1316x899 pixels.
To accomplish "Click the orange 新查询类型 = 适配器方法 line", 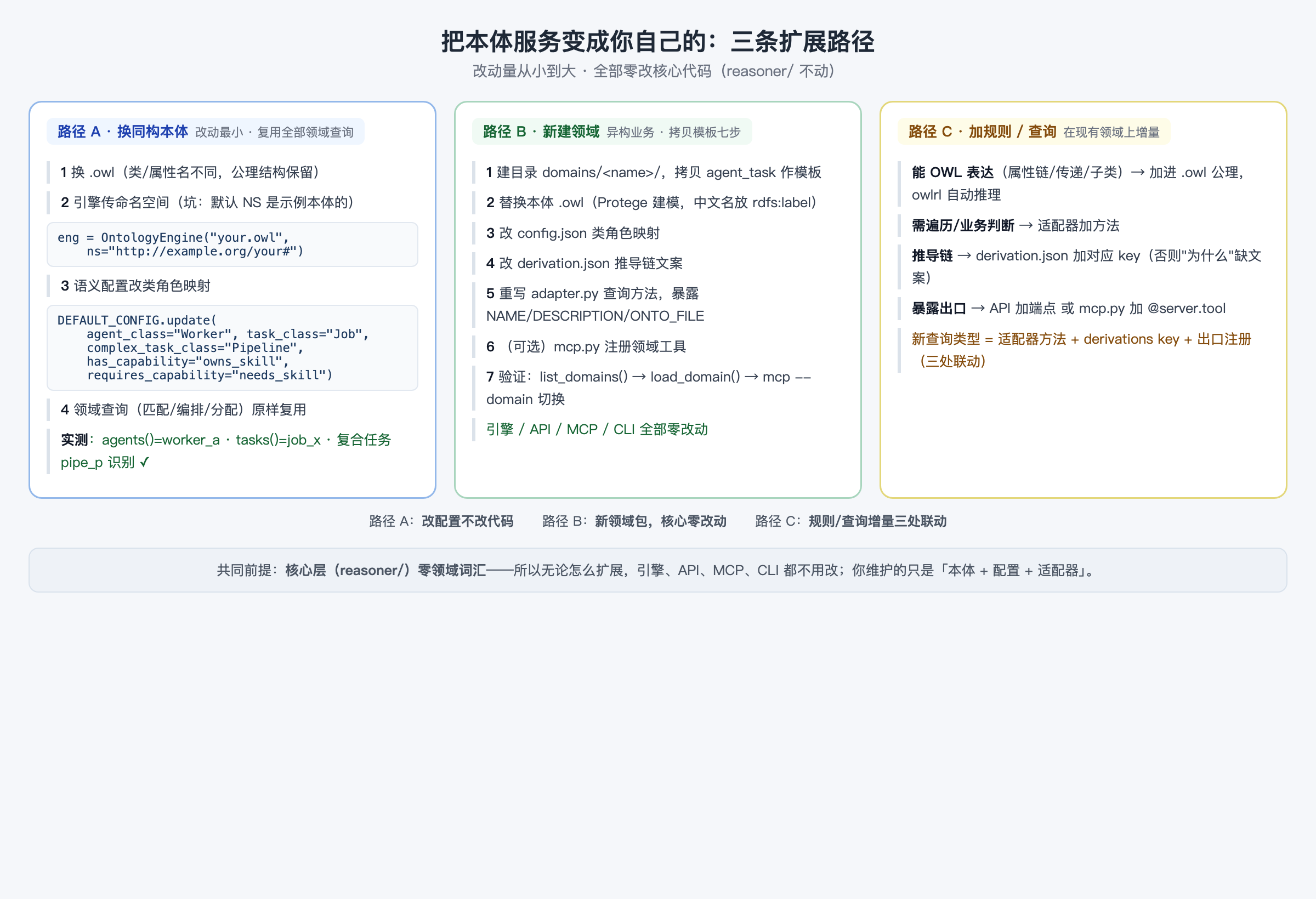I will point(1084,350).
